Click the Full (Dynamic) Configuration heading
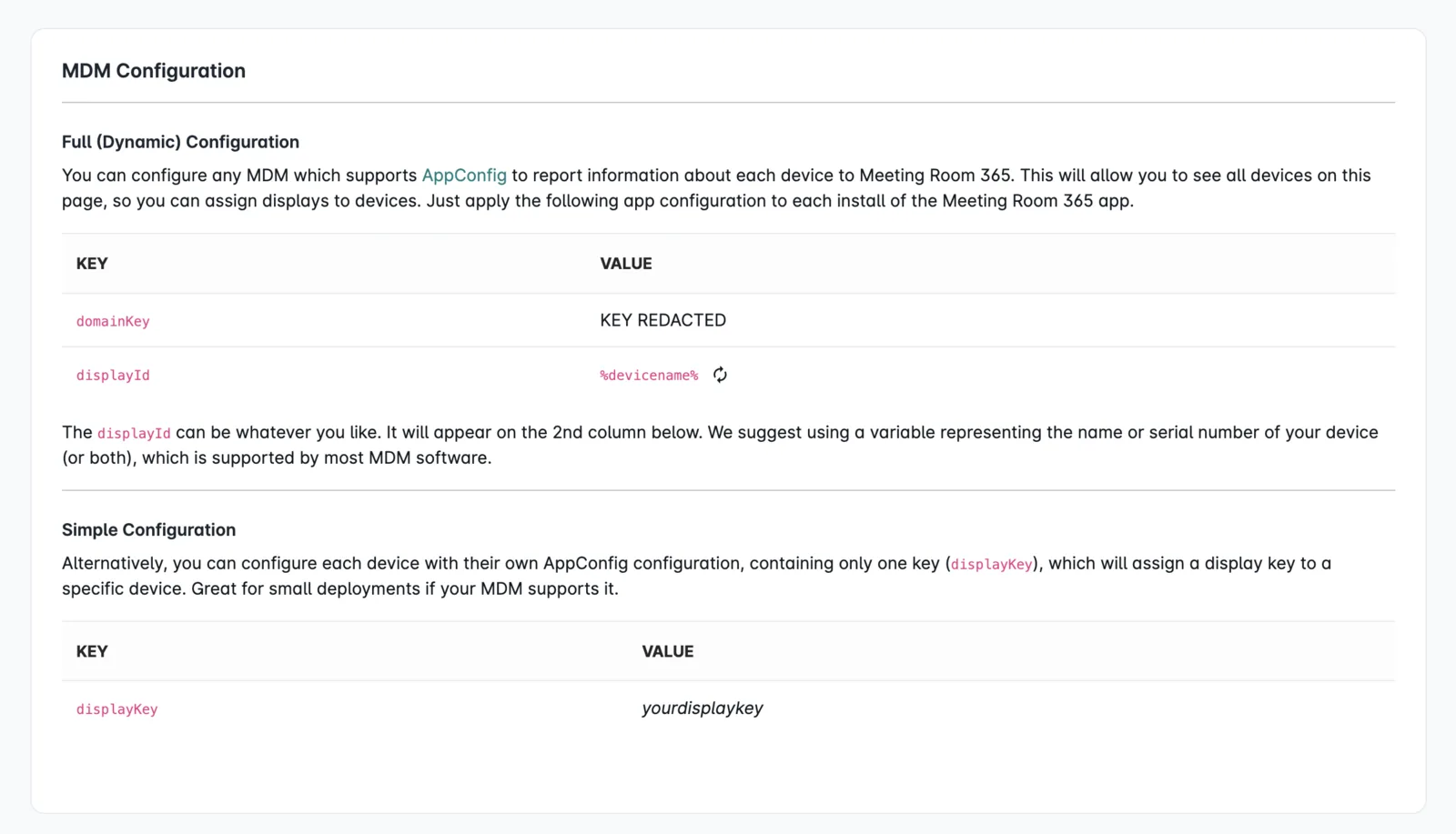 pyautogui.click(x=180, y=142)
